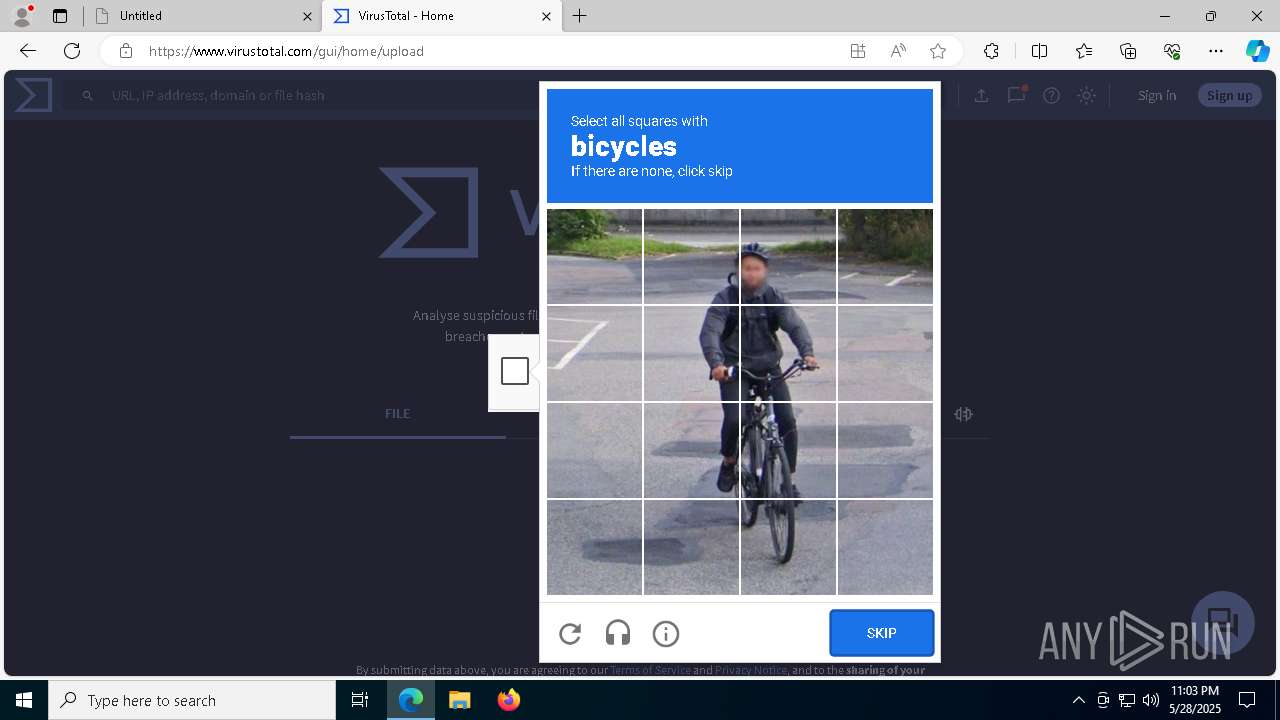The image size is (1280, 720).
Task: Select the captcha tile with handlebars and torso
Action: coord(788,353)
